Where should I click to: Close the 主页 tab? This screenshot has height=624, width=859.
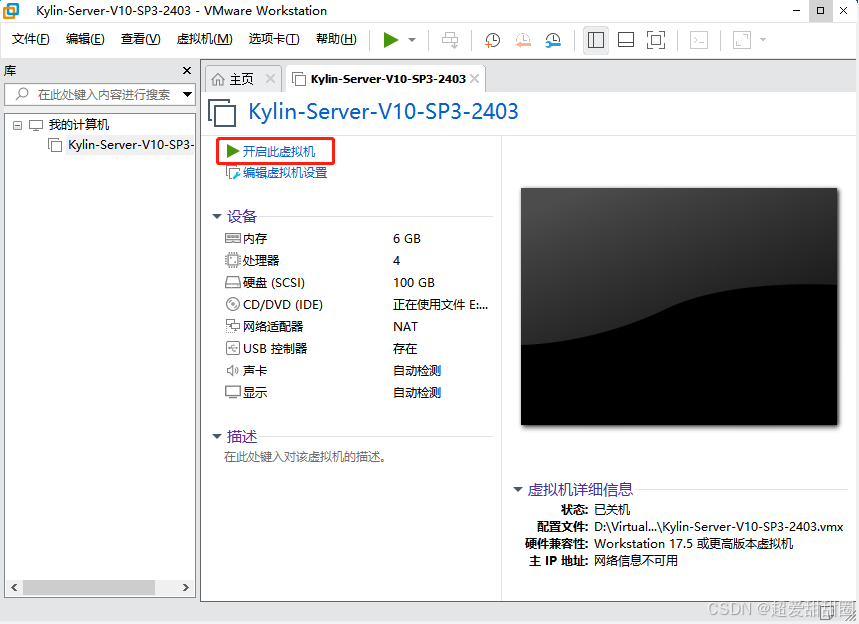(270, 79)
